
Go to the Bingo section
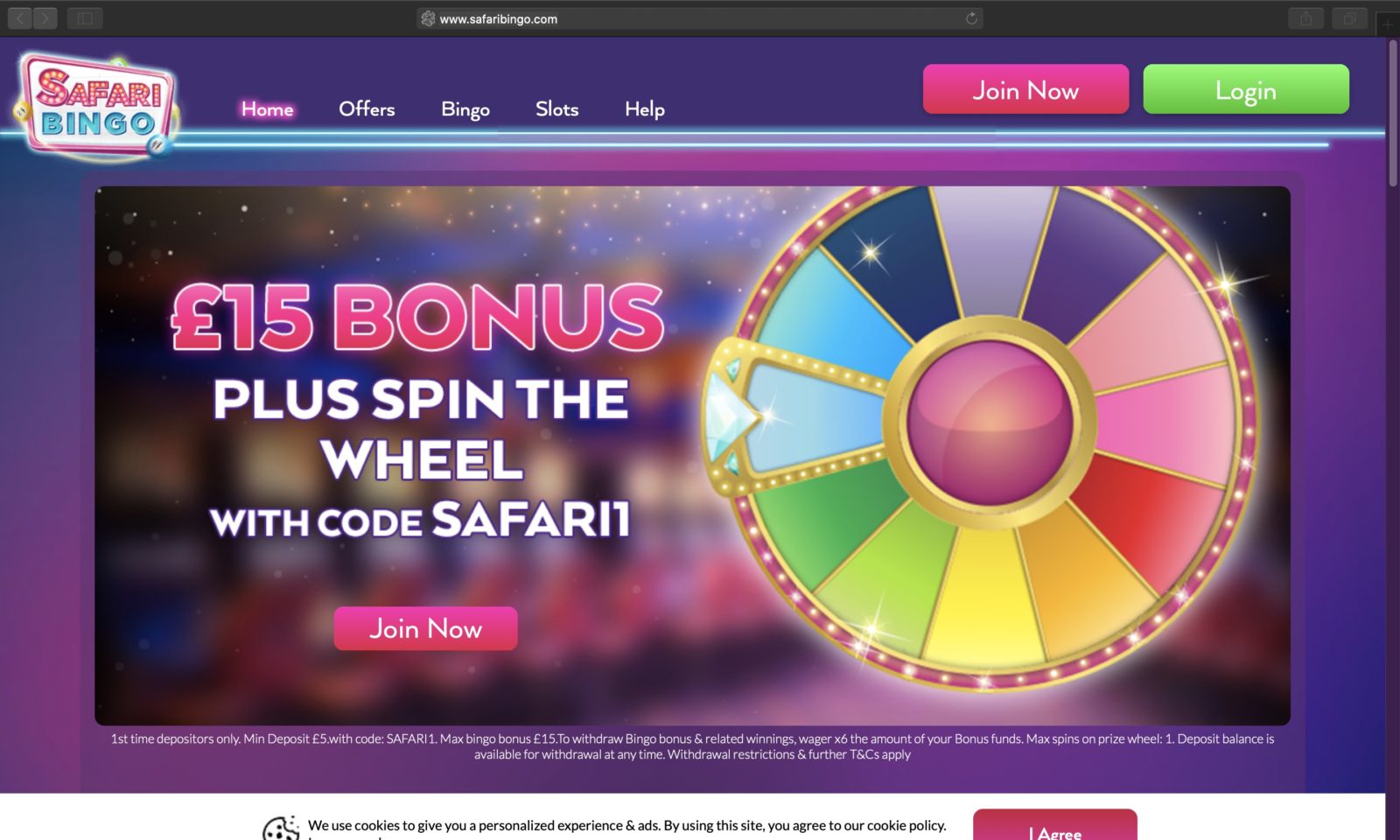pos(465,108)
